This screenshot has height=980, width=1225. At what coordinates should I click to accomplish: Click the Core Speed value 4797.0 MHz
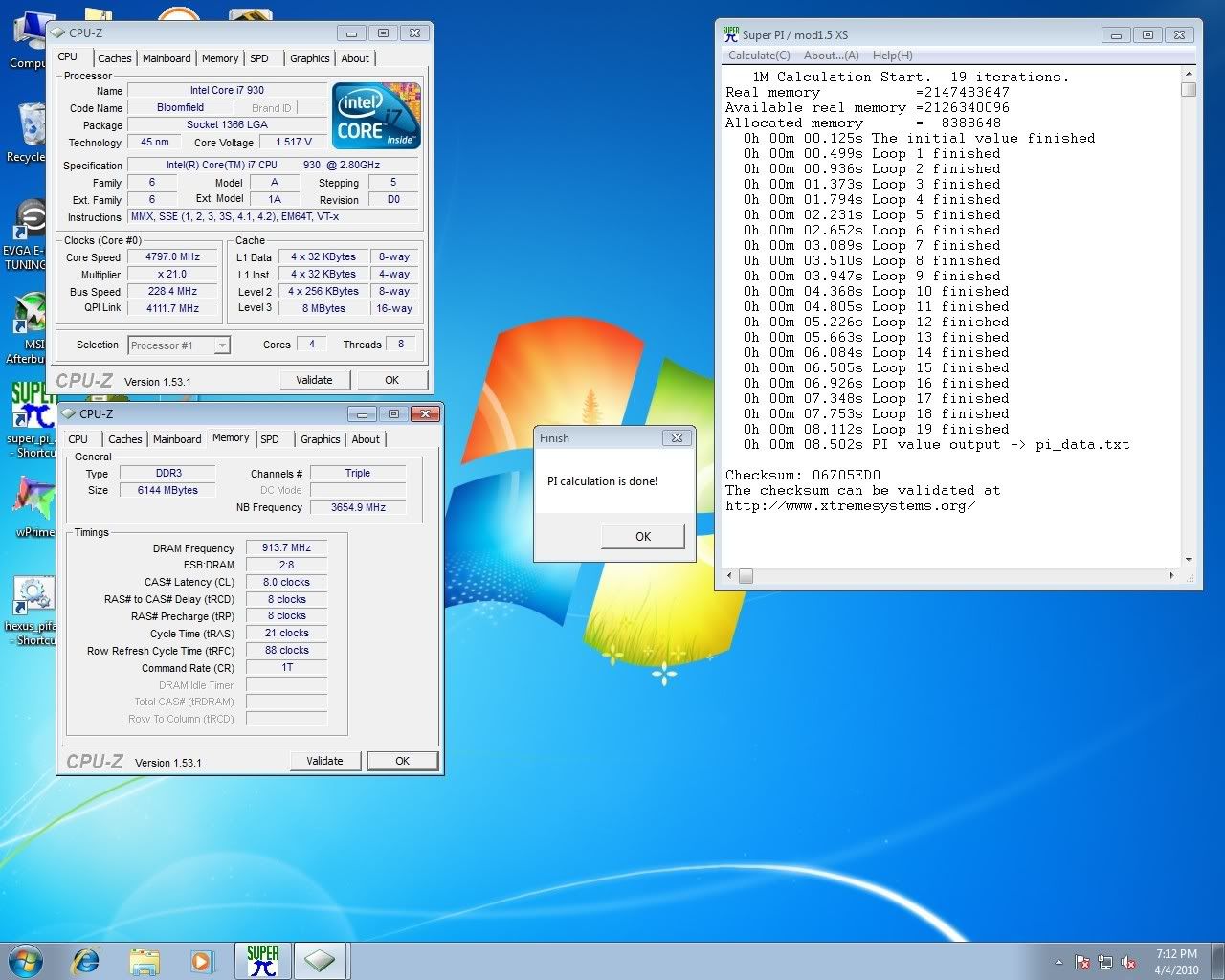click(172, 257)
